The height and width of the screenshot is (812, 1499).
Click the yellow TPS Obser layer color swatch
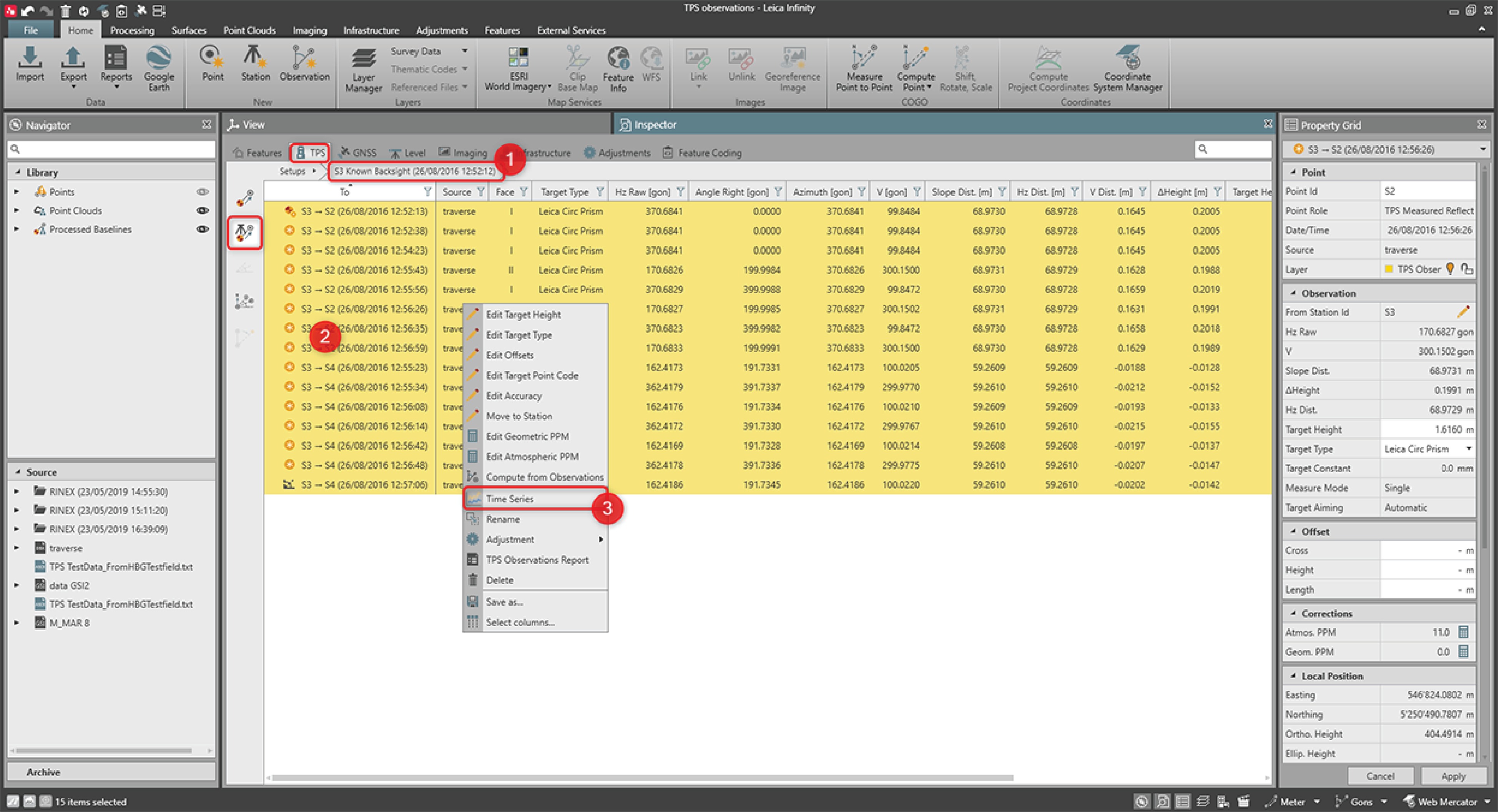coord(1388,269)
